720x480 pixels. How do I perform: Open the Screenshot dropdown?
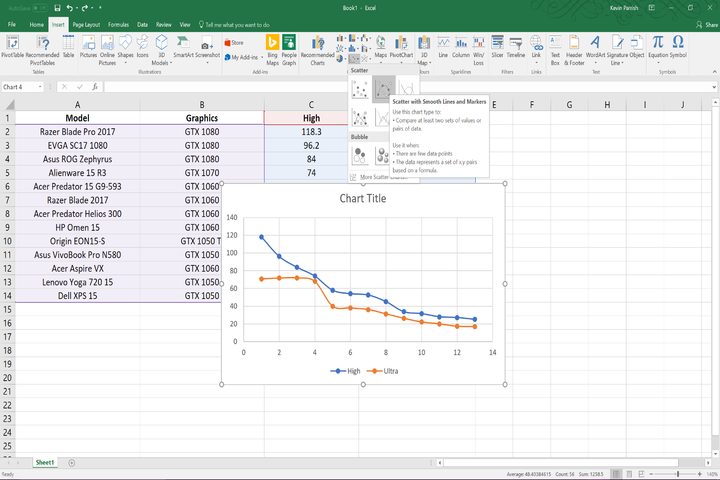point(208,50)
